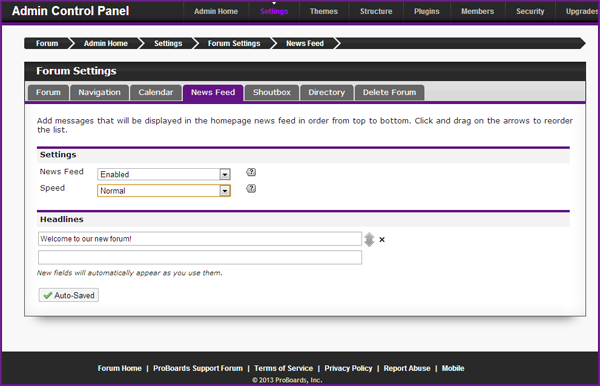Open the News Feed Enabled dropdown
The height and width of the screenshot is (386, 600).
tap(164, 174)
